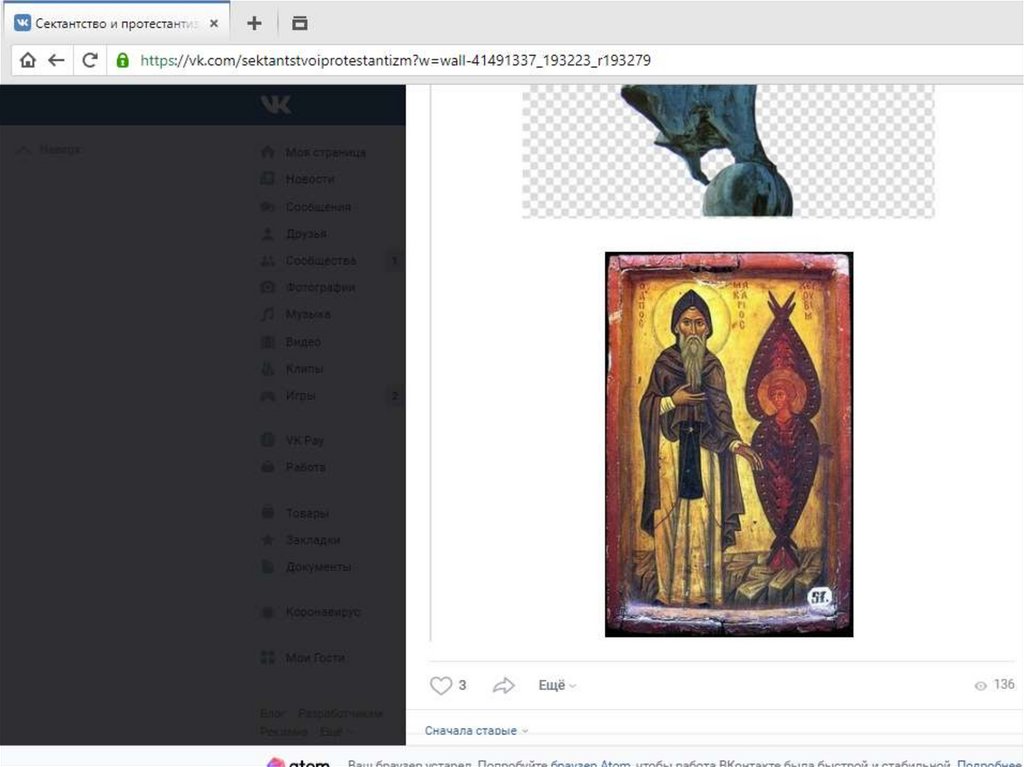Click the likes count 3
This screenshot has width=1024, height=767.
tap(462, 685)
